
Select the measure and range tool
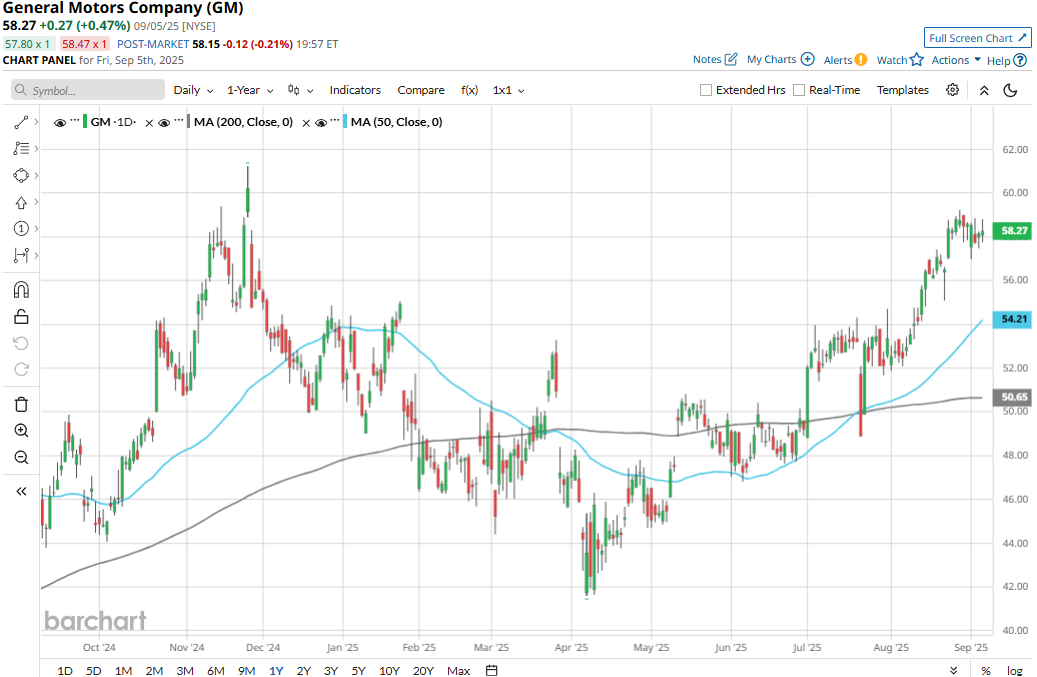point(21,255)
